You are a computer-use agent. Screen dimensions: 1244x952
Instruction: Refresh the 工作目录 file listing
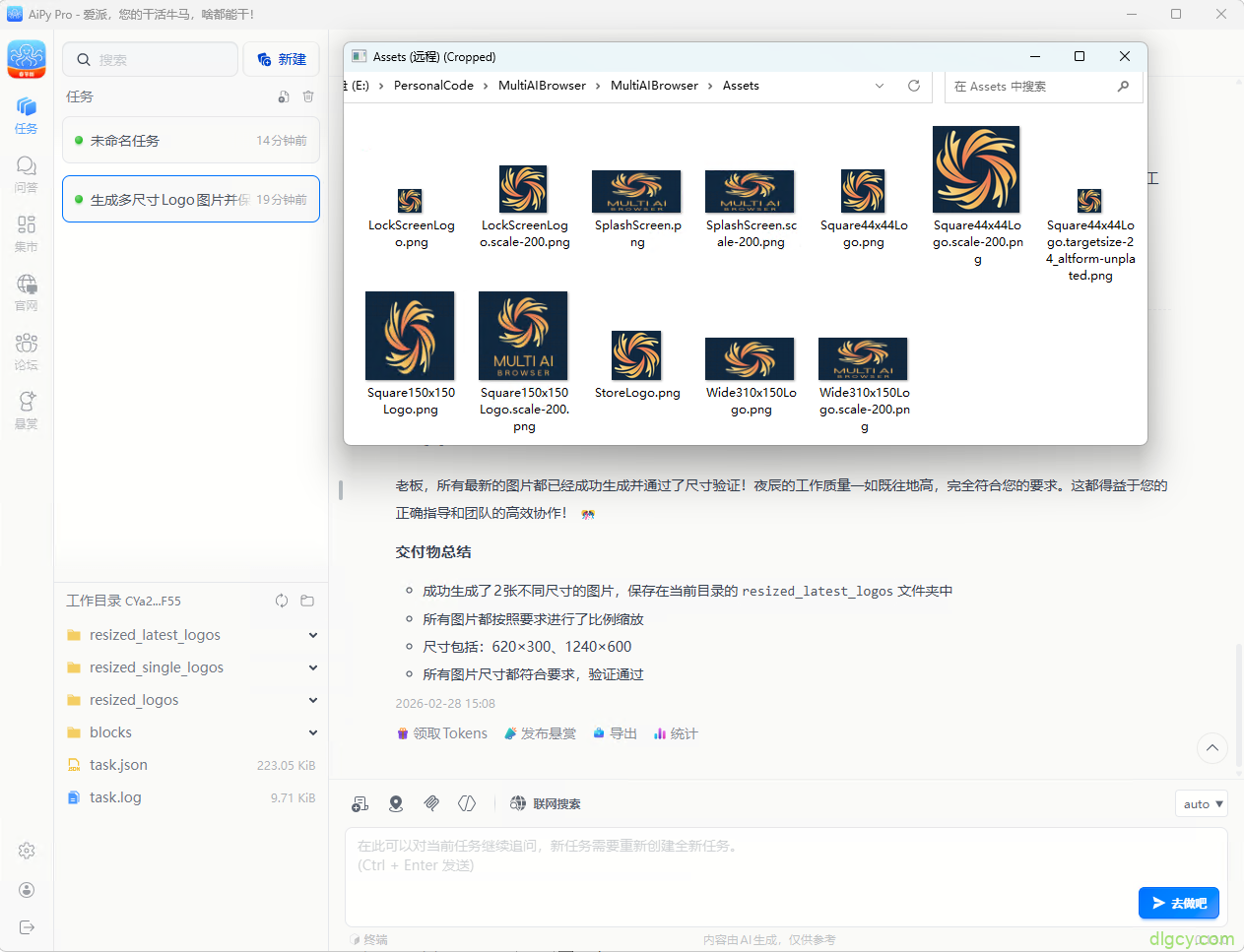point(282,601)
